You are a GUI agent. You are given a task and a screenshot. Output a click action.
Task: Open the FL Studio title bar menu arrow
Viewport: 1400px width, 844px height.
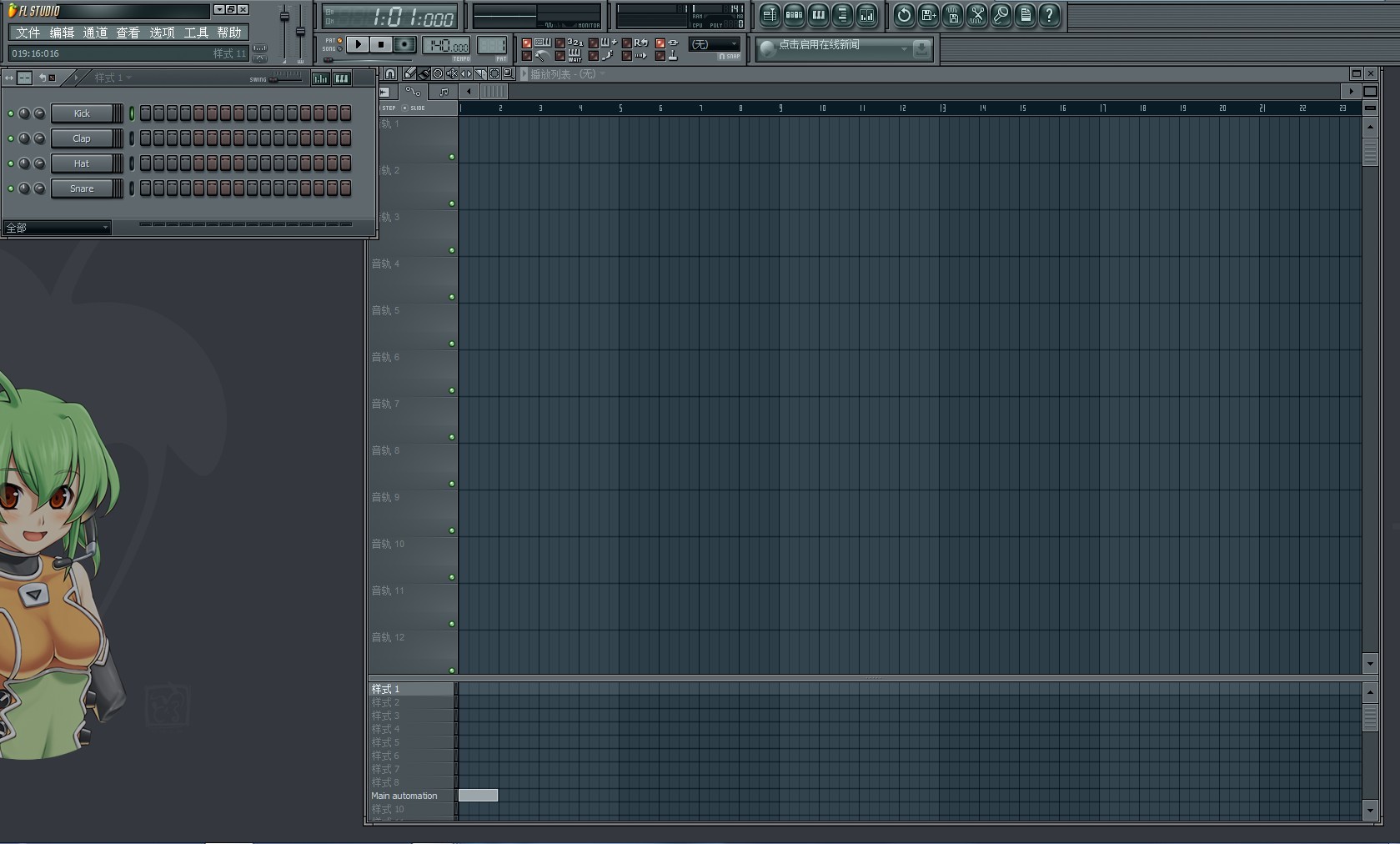(x=219, y=9)
